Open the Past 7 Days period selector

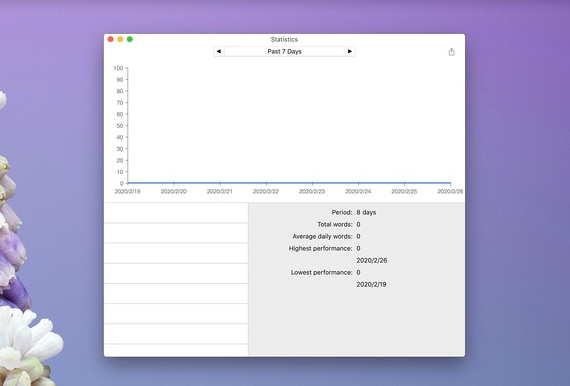coord(284,51)
